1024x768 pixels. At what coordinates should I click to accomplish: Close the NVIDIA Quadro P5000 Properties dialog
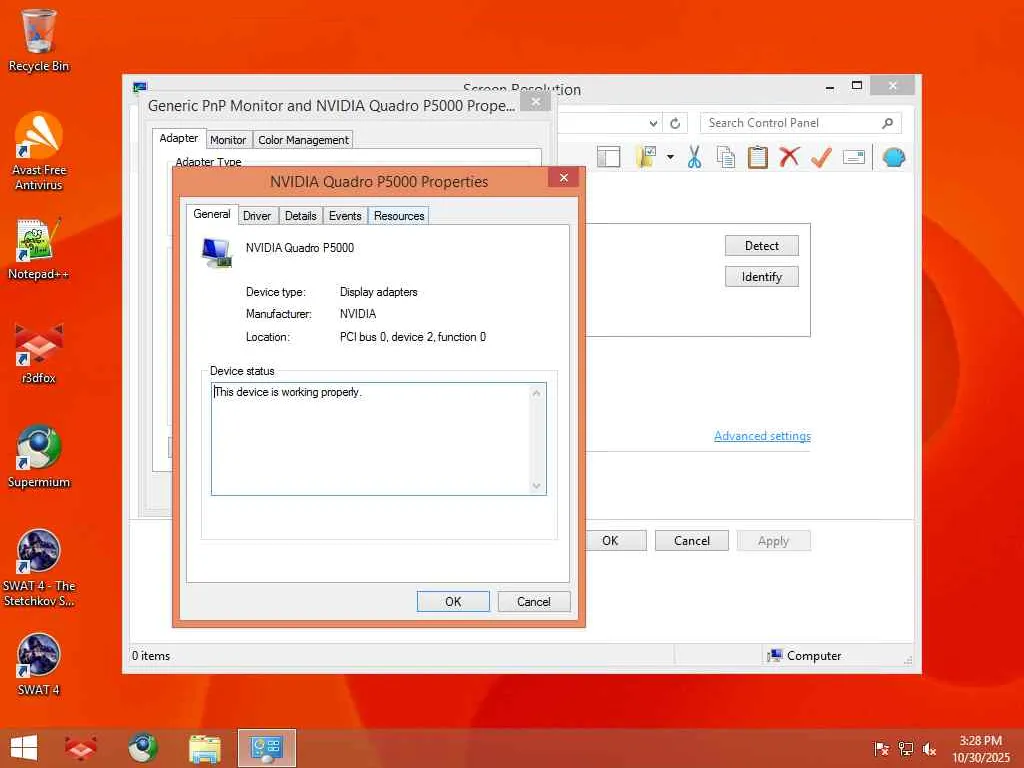click(564, 178)
